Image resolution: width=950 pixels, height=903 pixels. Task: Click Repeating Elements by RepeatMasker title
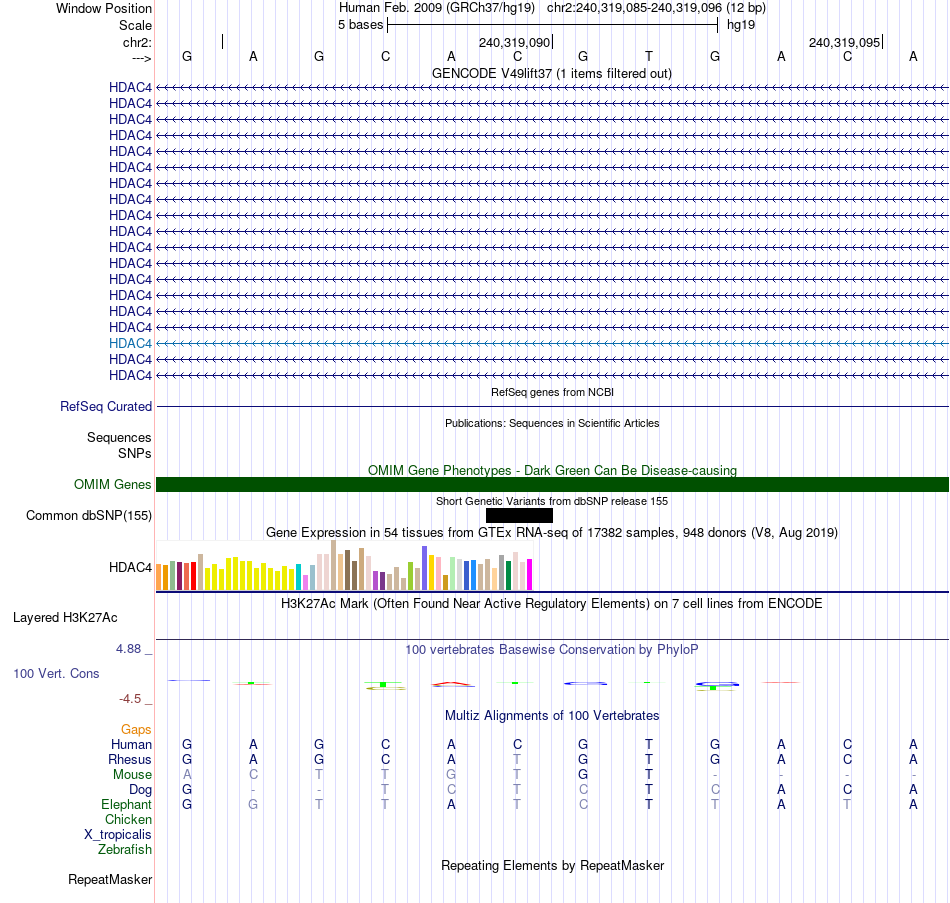coord(553,865)
